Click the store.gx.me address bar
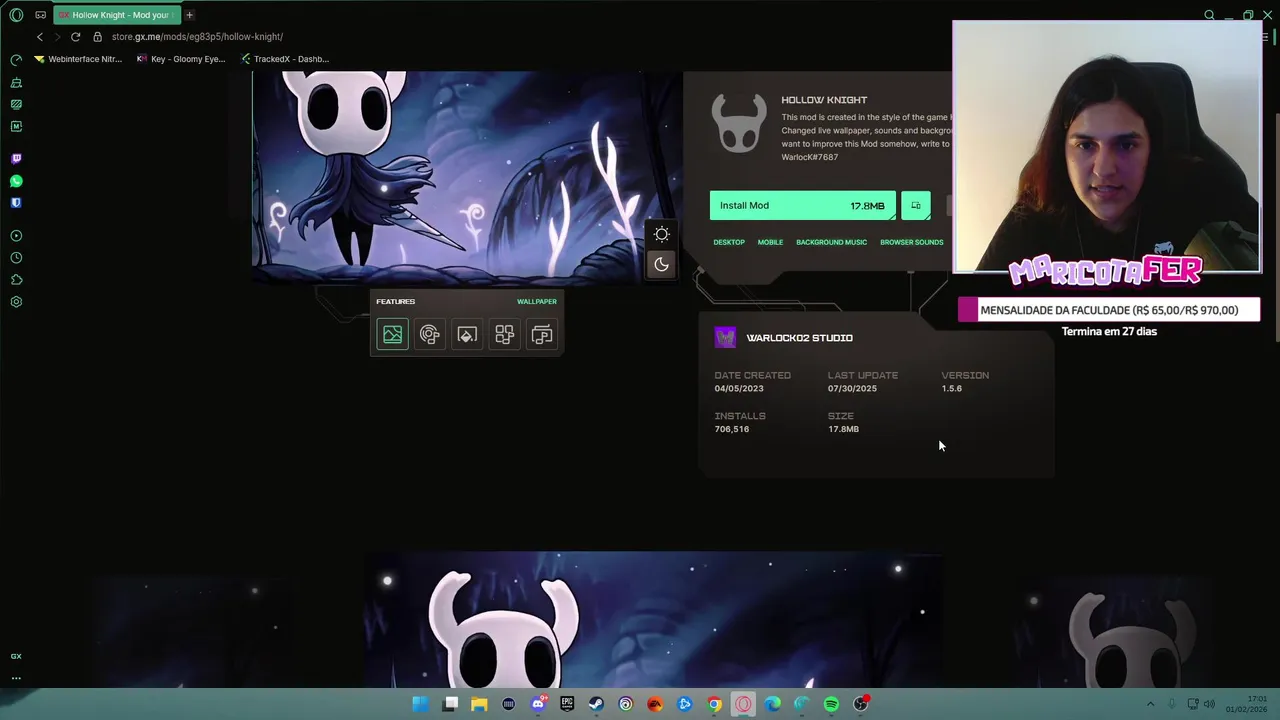Image resolution: width=1280 pixels, height=720 pixels. [x=197, y=37]
